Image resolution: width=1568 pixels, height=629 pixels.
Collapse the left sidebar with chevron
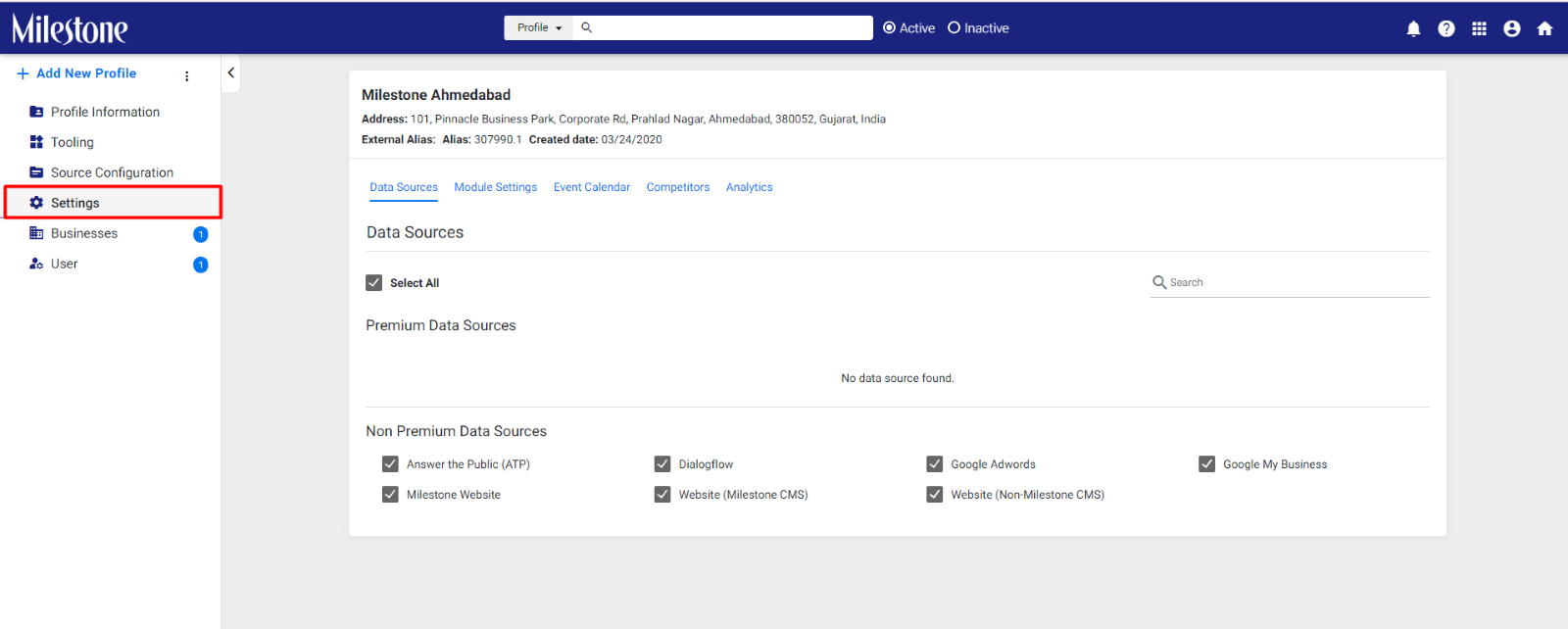[x=230, y=73]
